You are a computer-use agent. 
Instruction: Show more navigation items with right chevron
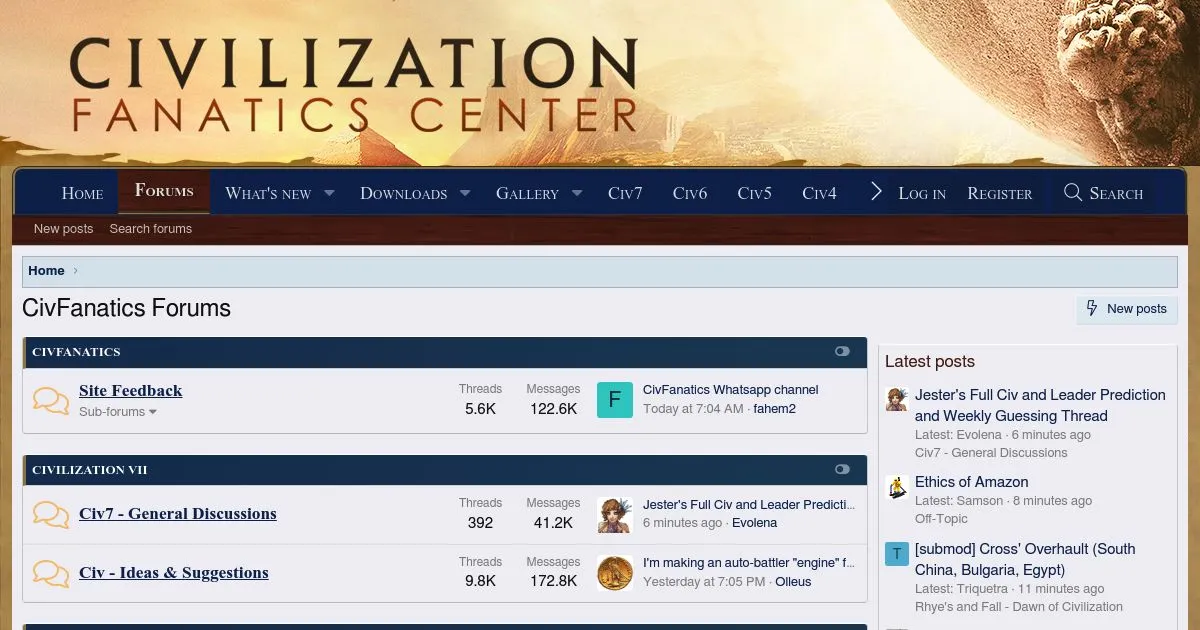click(x=876, y=192)
